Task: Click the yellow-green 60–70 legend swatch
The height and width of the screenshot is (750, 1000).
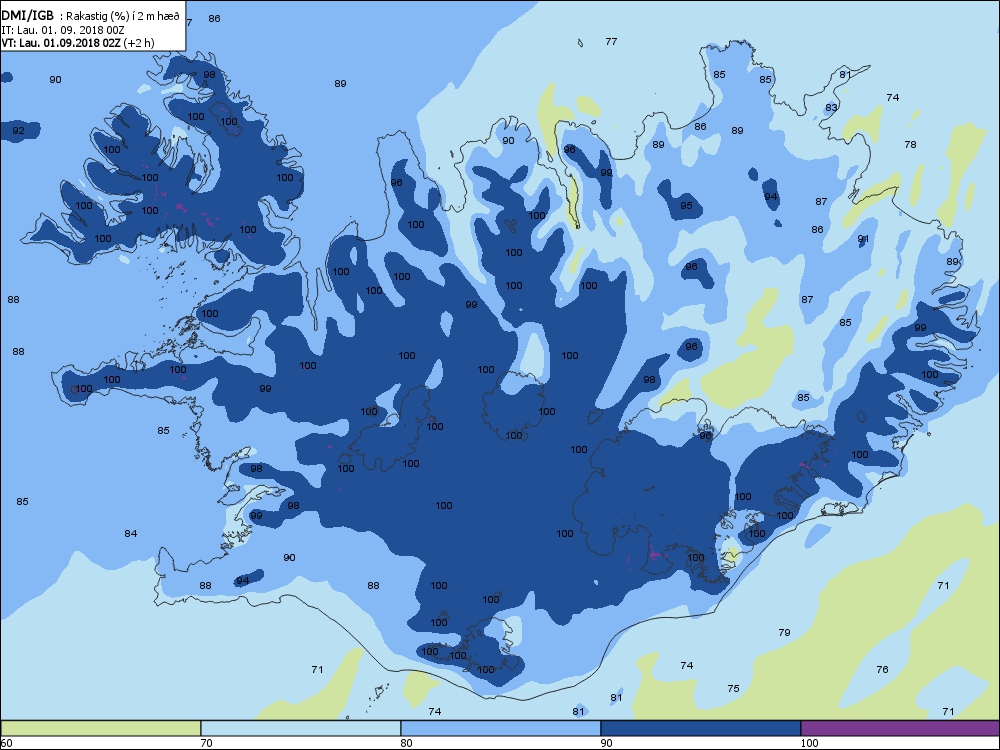Action: (101, 728)
